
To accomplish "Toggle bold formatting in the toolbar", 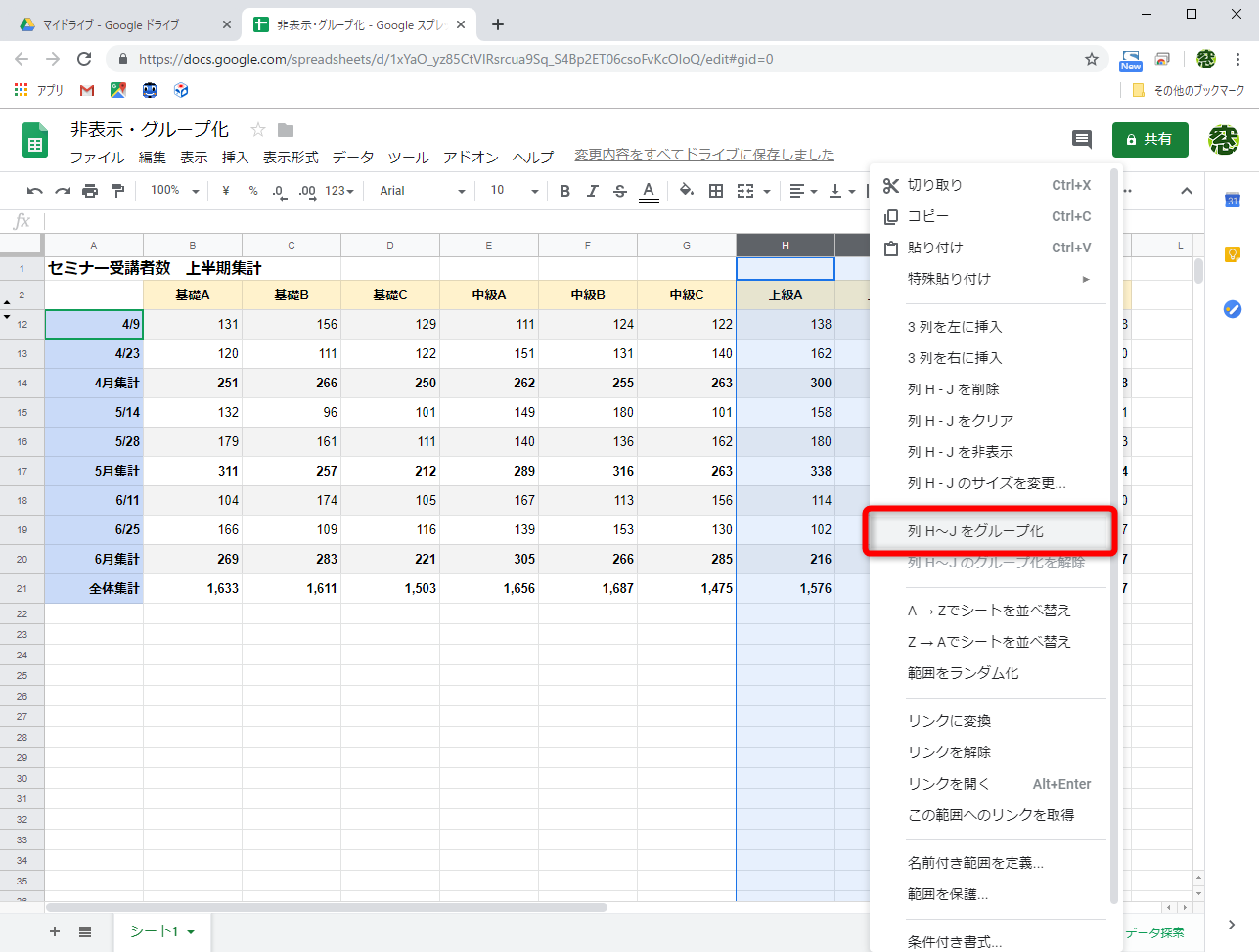I will coord(564,191).
